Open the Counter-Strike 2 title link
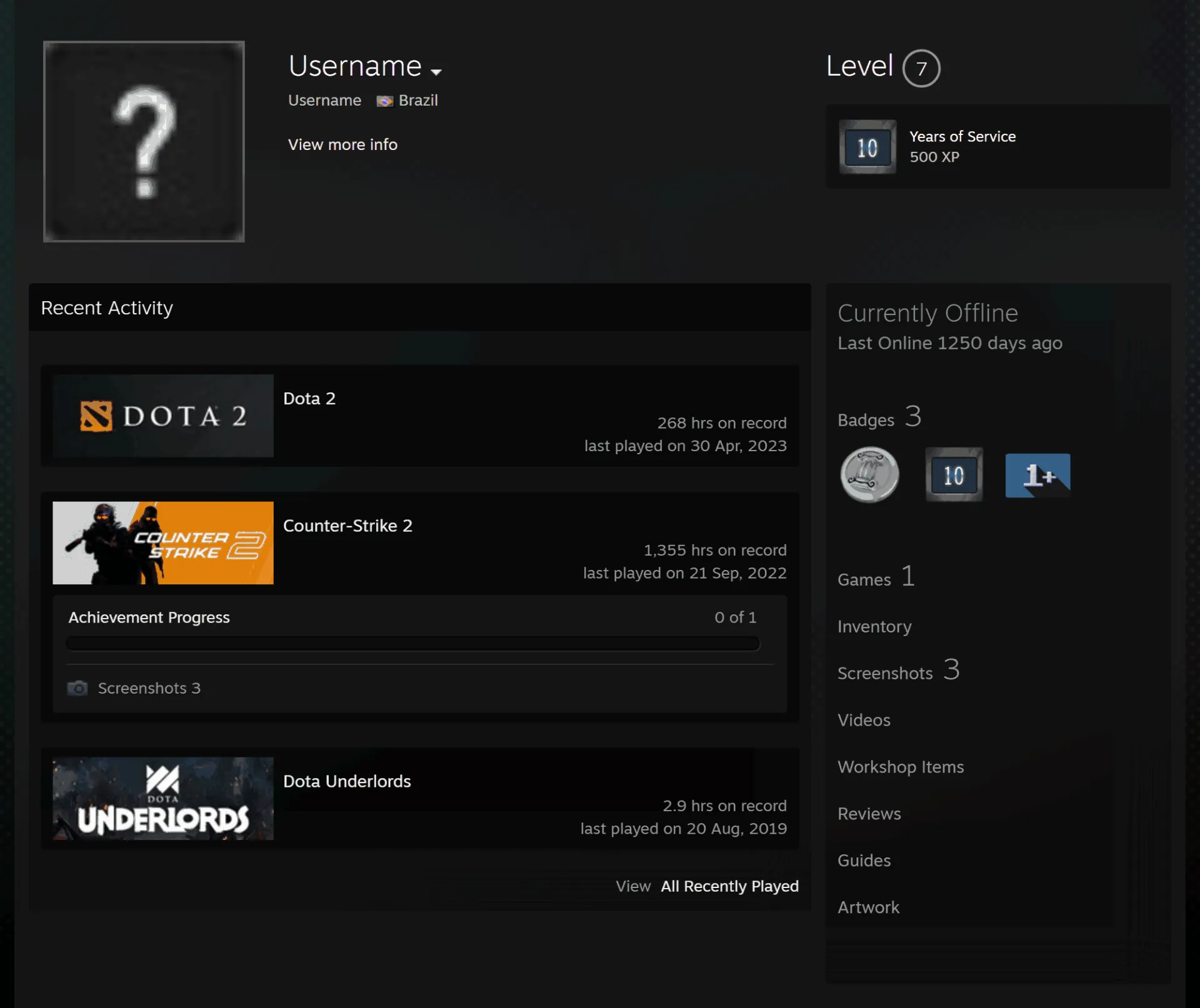The width and height of the screenshot is (1200, 1008). pos(347,526)
